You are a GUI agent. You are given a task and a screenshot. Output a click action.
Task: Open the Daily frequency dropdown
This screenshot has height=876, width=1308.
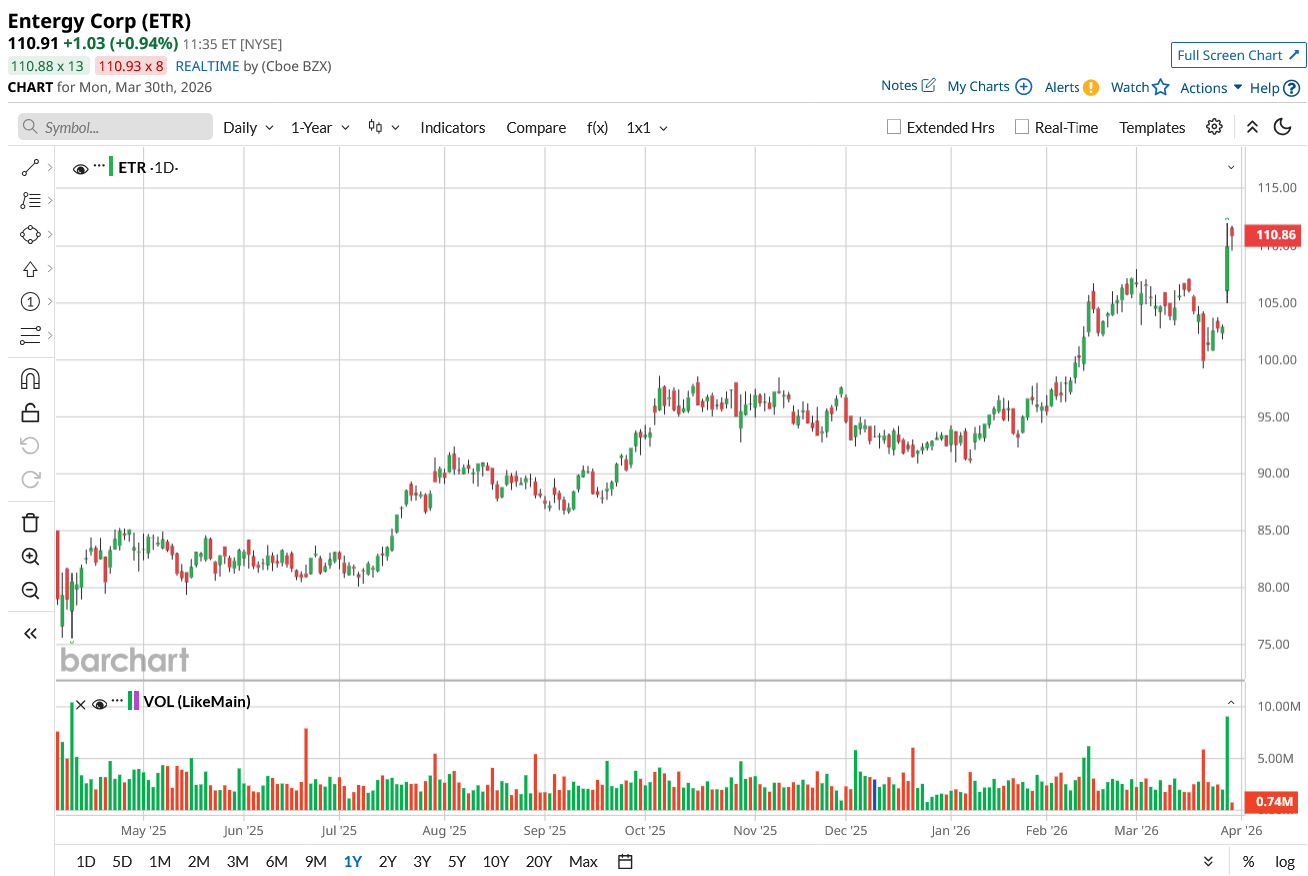point(248,127)
